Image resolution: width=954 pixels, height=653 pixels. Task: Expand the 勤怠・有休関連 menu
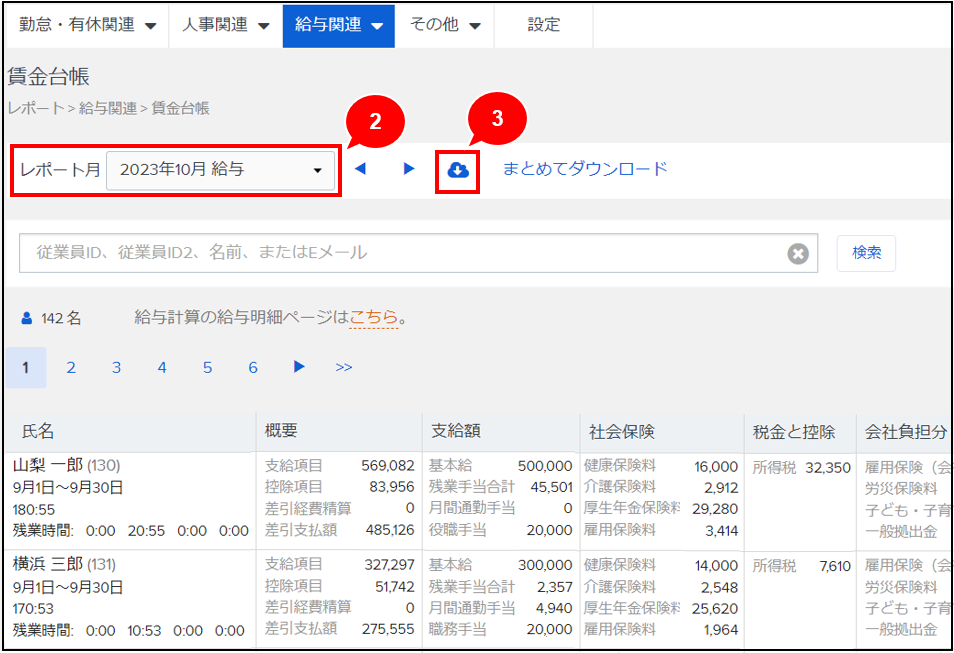[88, 25]
